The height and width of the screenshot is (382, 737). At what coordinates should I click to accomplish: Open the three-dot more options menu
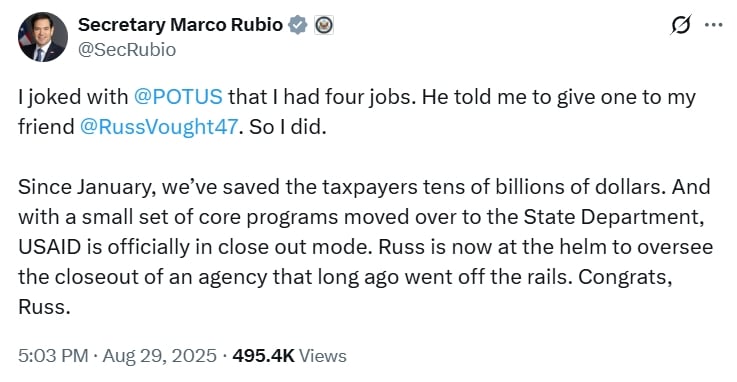(713, 25)
